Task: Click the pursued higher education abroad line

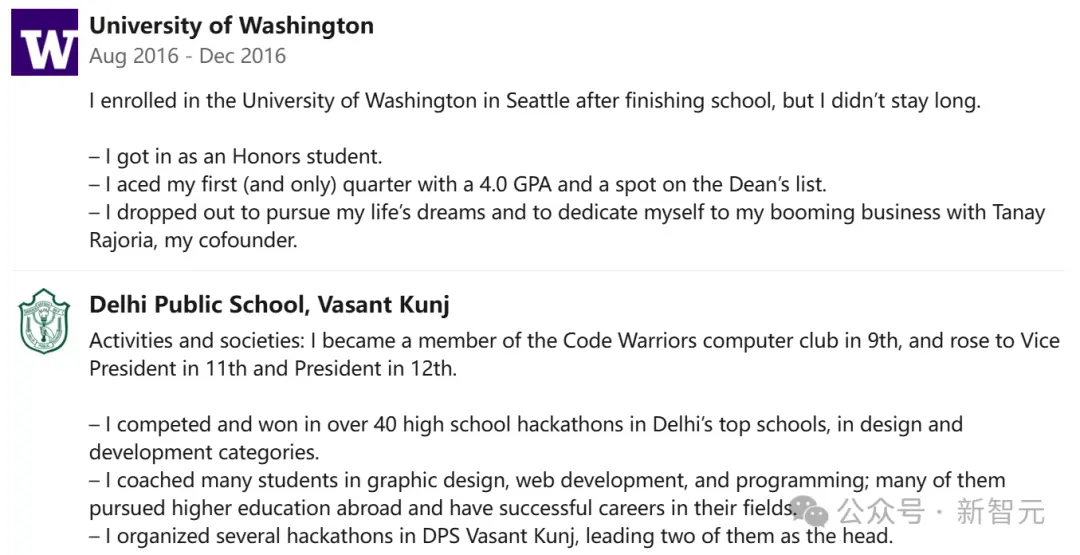Action: coord(442,508)
